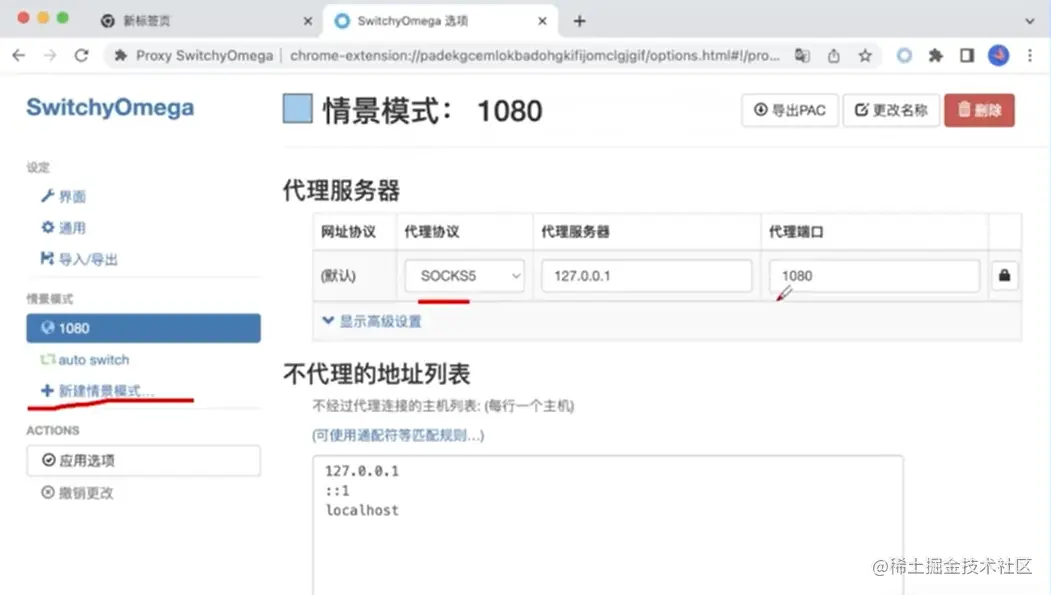Click the SwitchyOmega logo heading
This screenshot has width=1051, height=595.
tap(110, 107)
